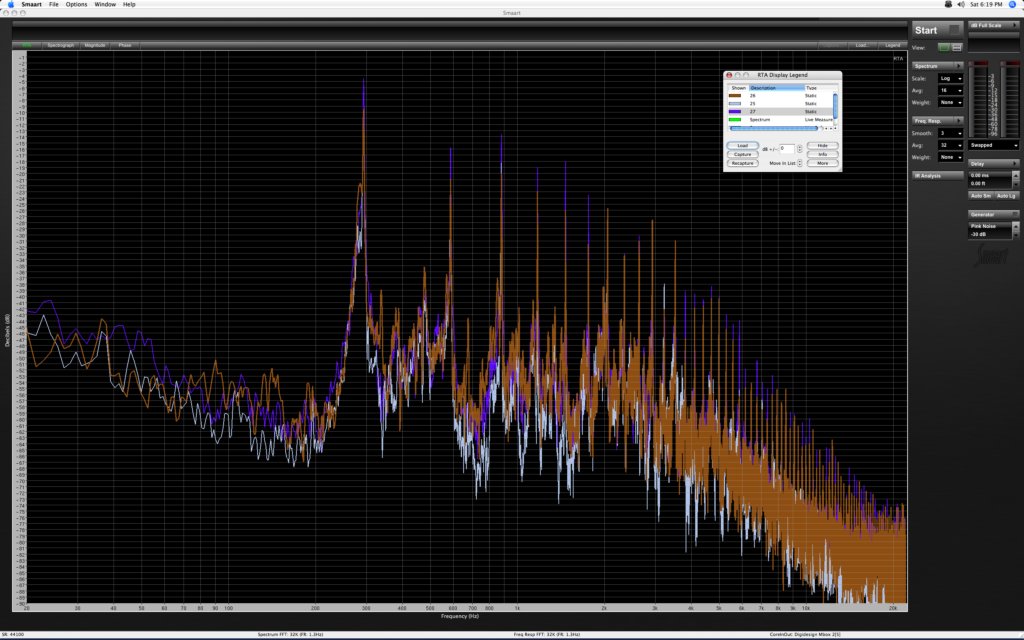Switch to the Phase tab

click(125, 45)
